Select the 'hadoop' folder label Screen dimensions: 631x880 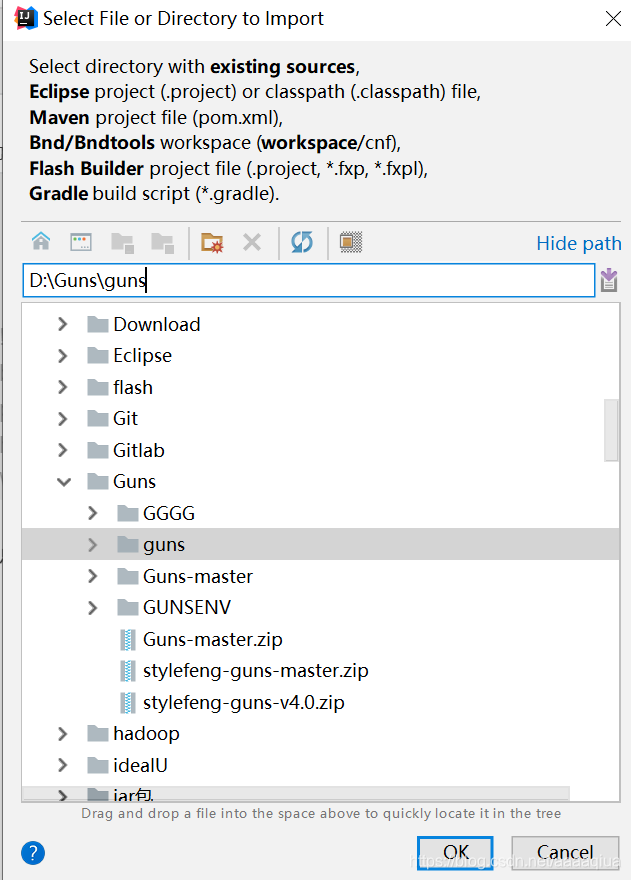[147, 734]
